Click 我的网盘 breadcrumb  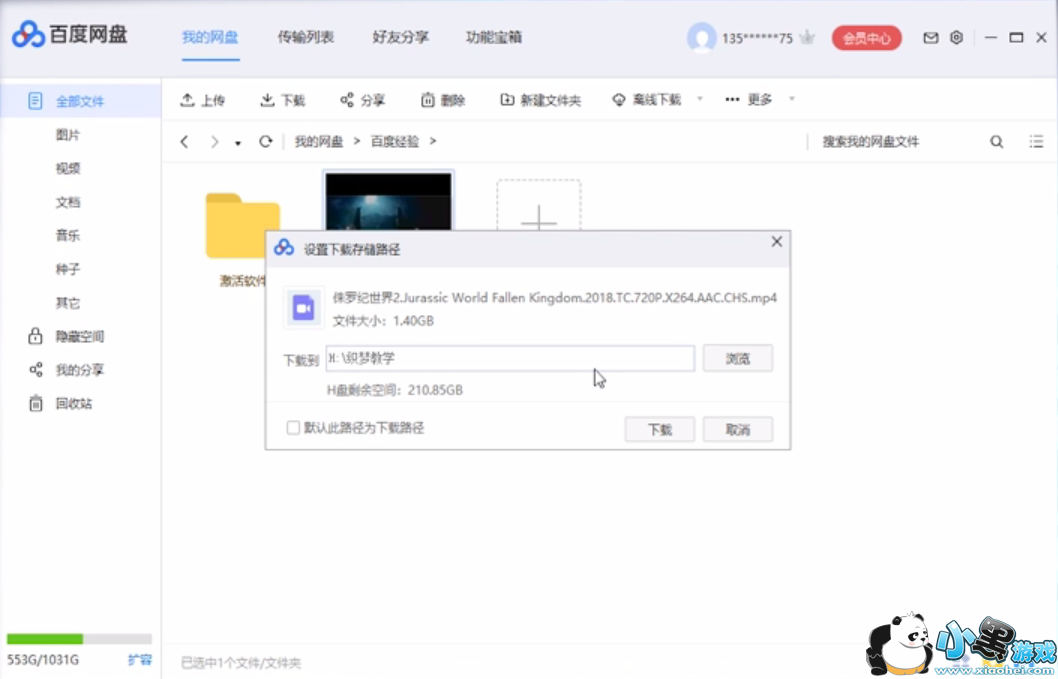pyautogui.click(x=318, y=141)
